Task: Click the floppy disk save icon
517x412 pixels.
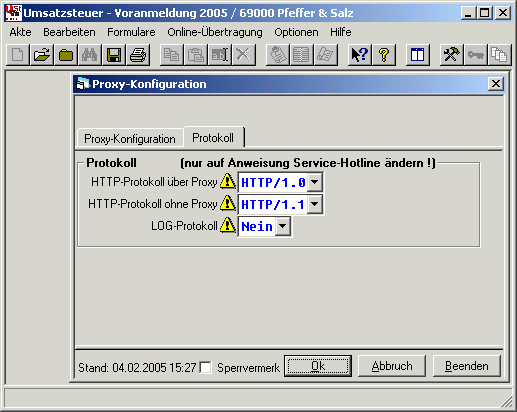Action: tap(114, 55)
